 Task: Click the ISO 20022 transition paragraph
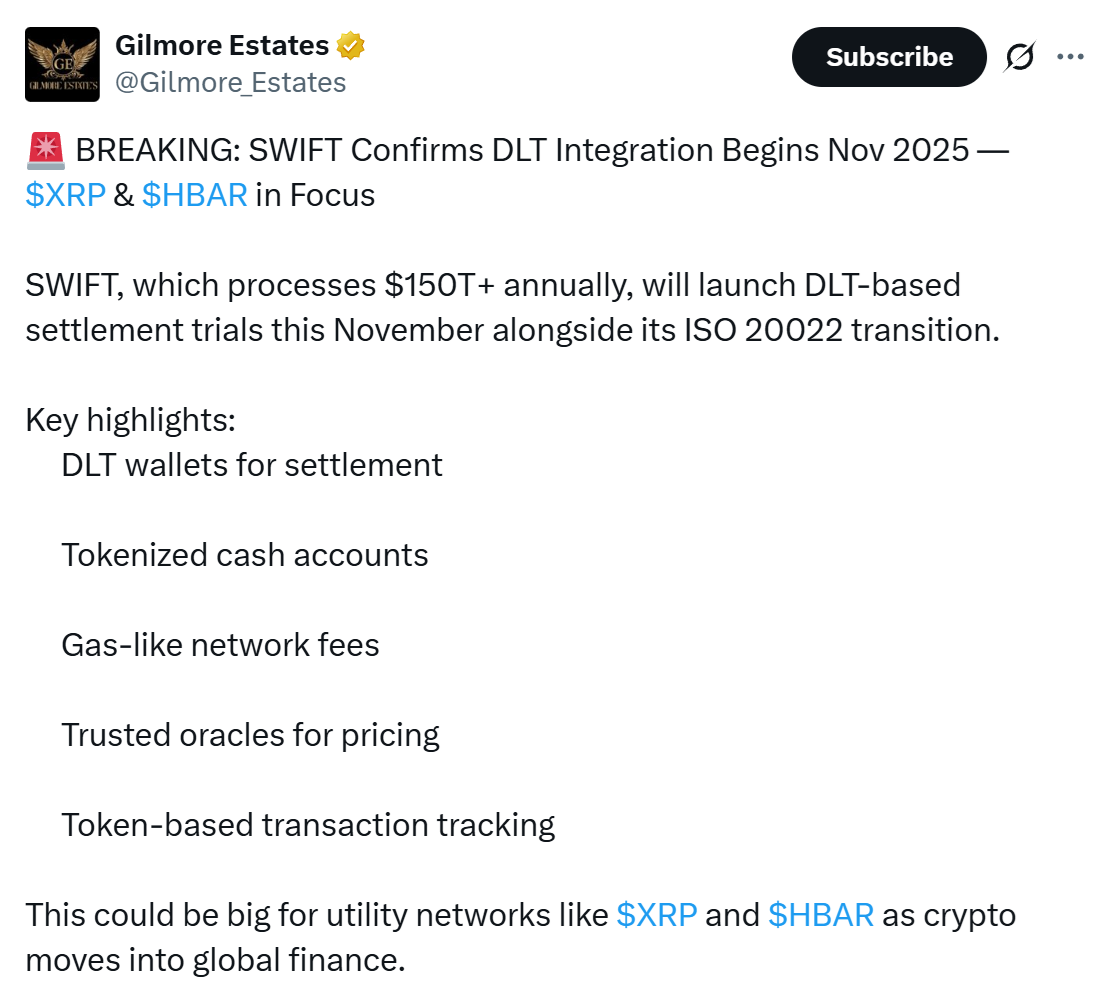coord(513,307)
